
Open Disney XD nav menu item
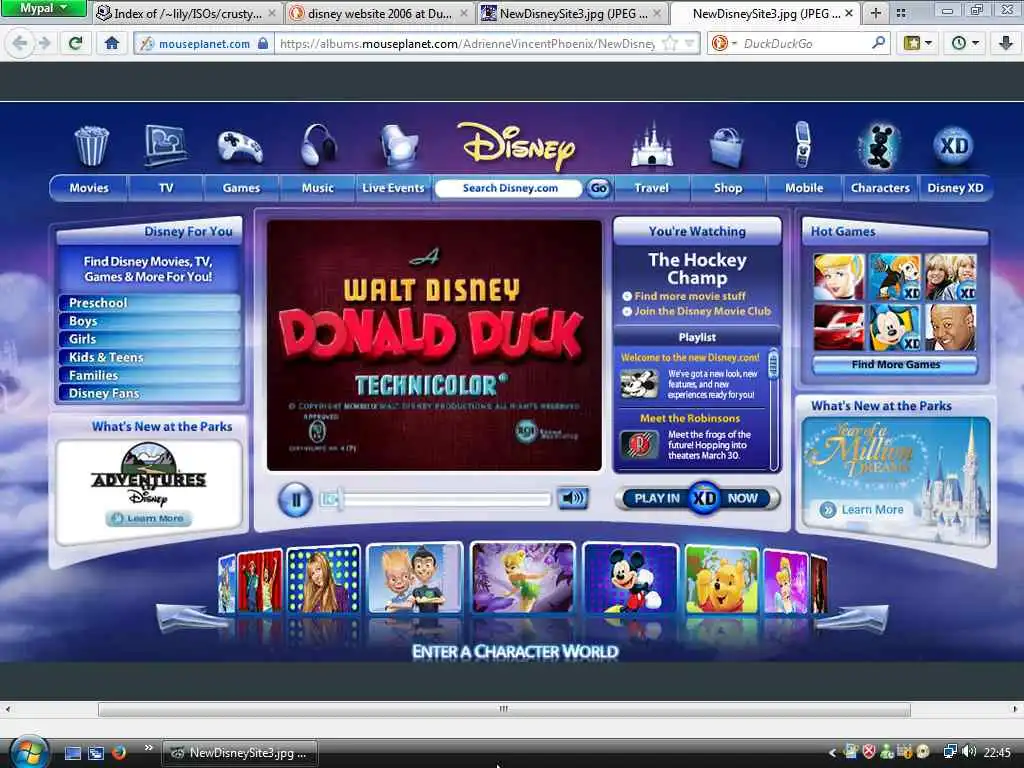pyautogui.click(x=955, y=188)
